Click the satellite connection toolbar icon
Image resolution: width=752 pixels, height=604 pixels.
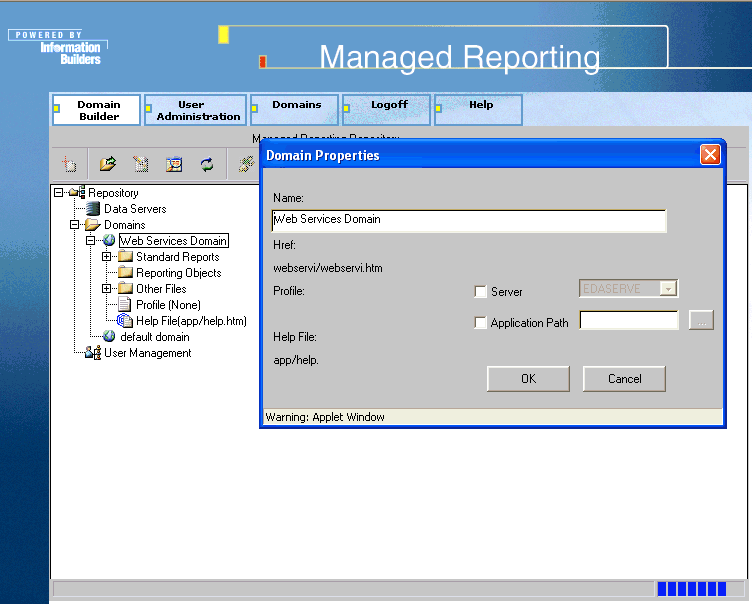click(246, 165)
